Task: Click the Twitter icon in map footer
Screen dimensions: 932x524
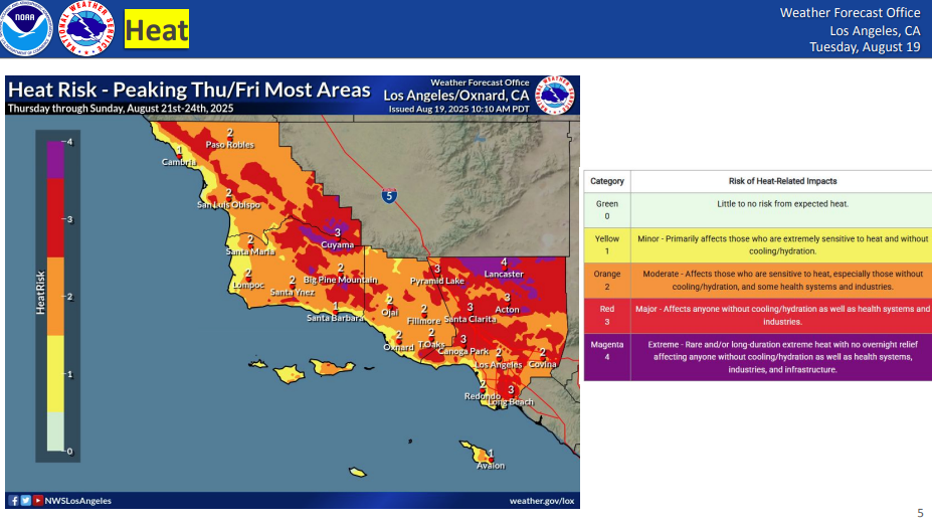Action: [25, 500]
